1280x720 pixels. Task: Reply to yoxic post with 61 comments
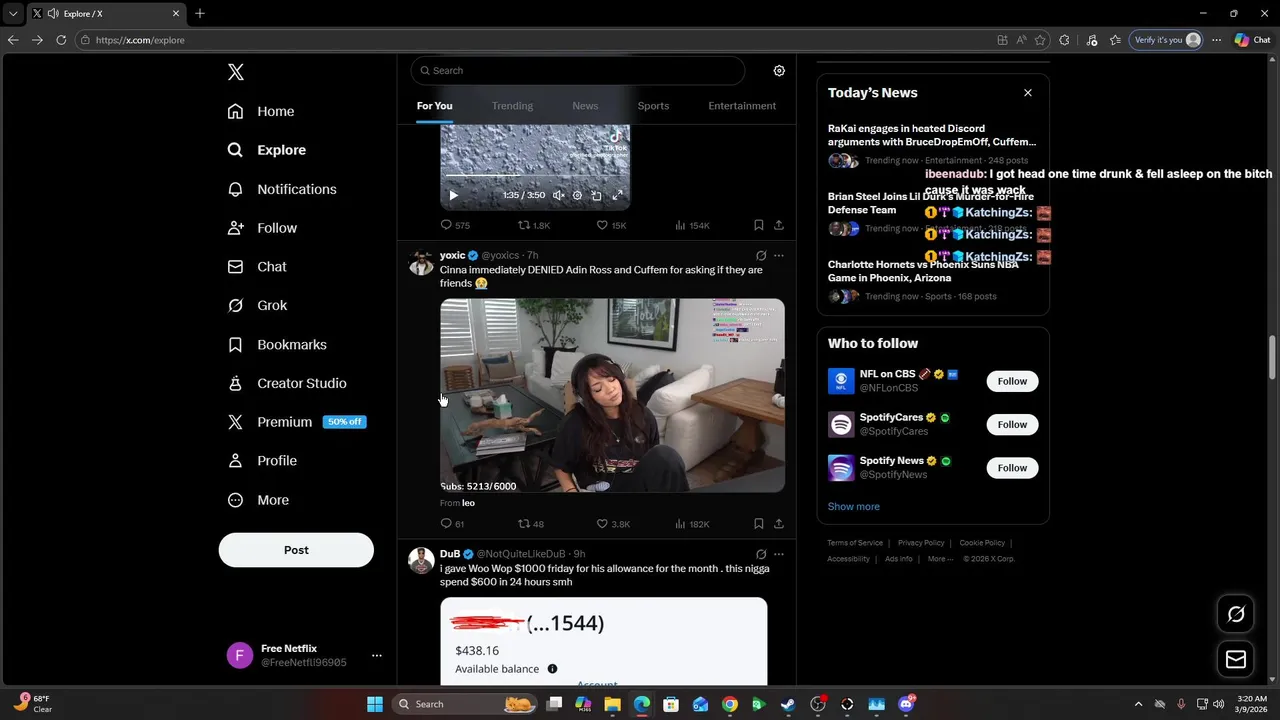point(452,524)
